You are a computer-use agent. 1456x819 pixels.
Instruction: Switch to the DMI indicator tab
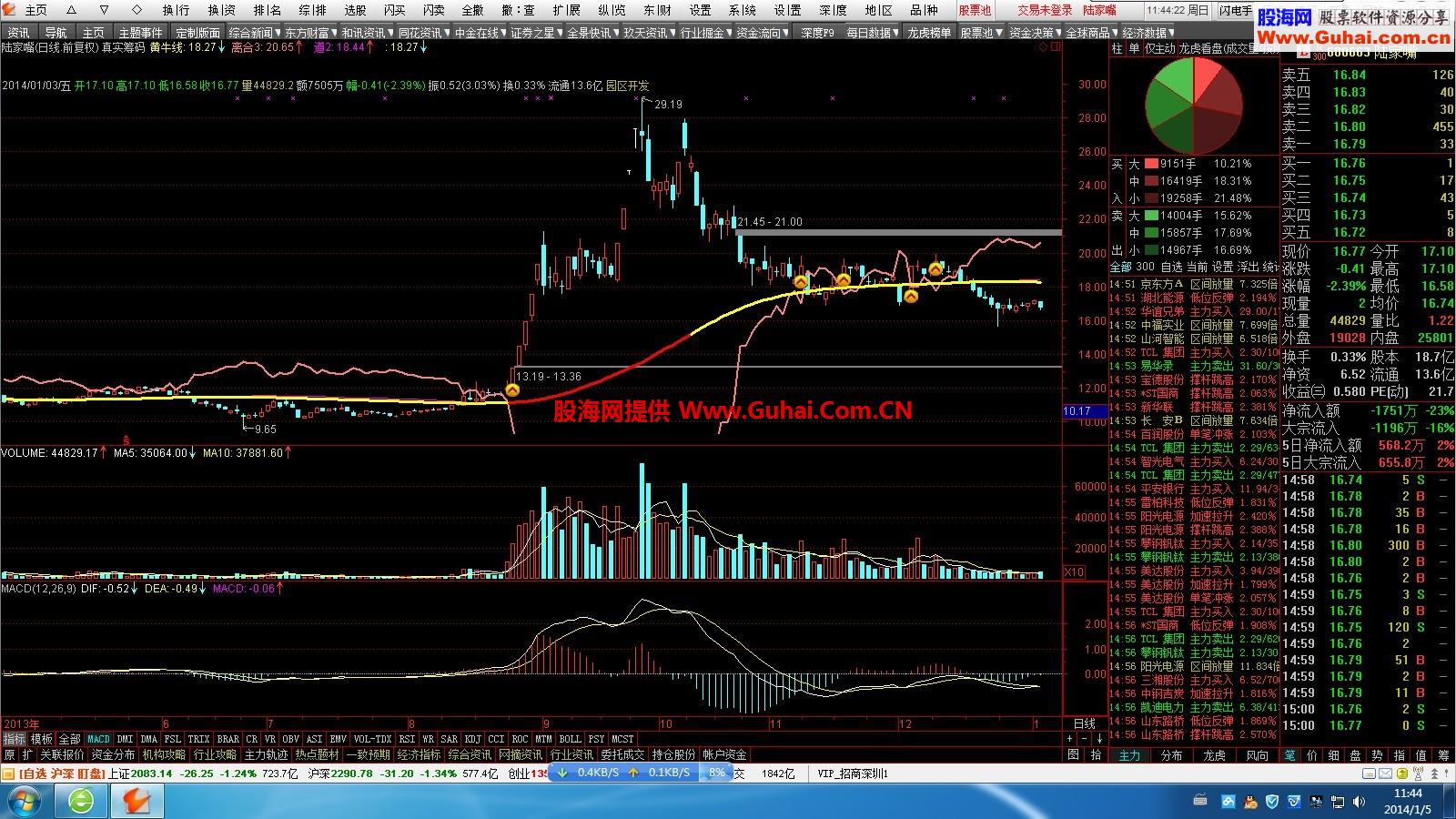[x=125, y=739]
